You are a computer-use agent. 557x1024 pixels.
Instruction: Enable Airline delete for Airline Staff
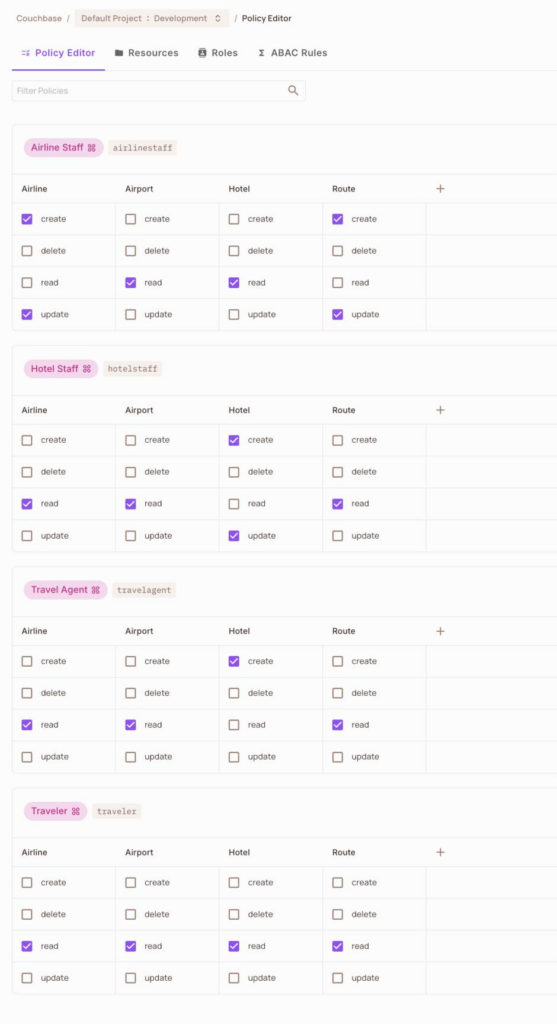tap(27, 251)
